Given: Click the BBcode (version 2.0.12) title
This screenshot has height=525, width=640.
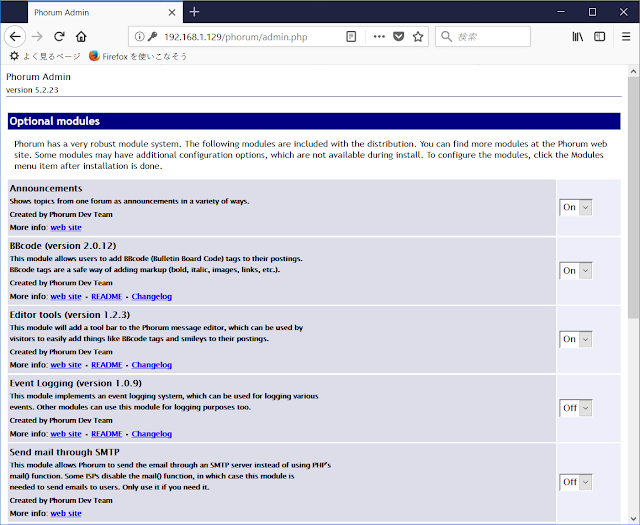Looking at the screenshot, I should (63, 246).
